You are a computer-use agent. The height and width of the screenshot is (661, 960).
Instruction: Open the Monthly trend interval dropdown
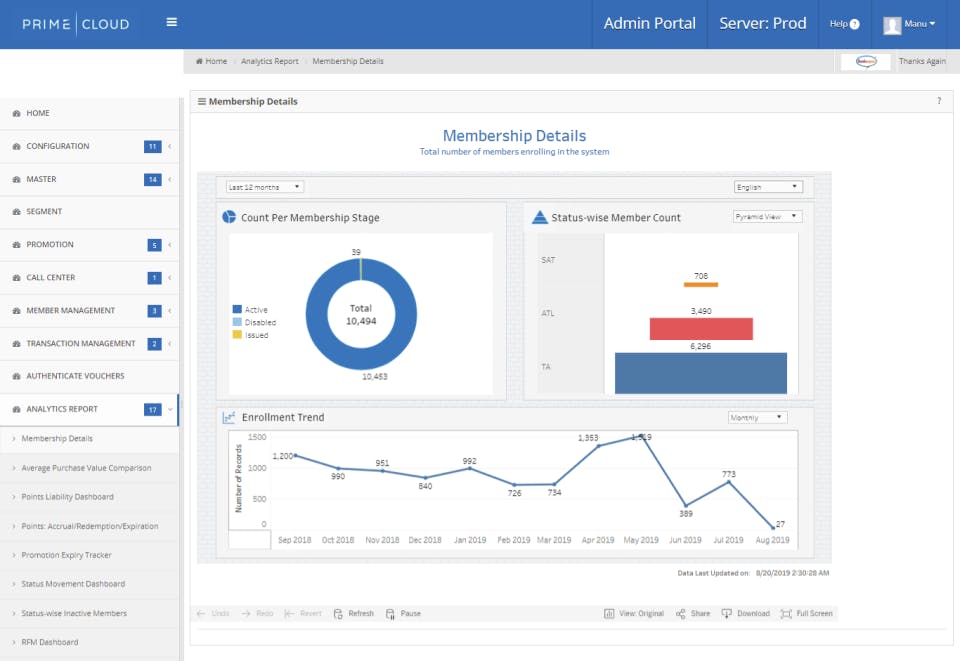pyautogui.click(x=757, y=418)
